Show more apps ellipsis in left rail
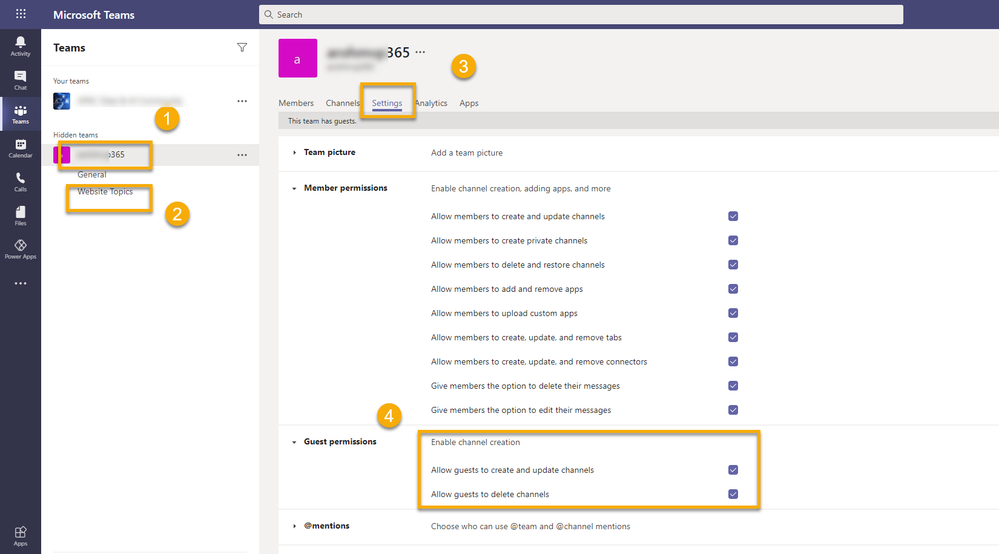 pos(20,283)
